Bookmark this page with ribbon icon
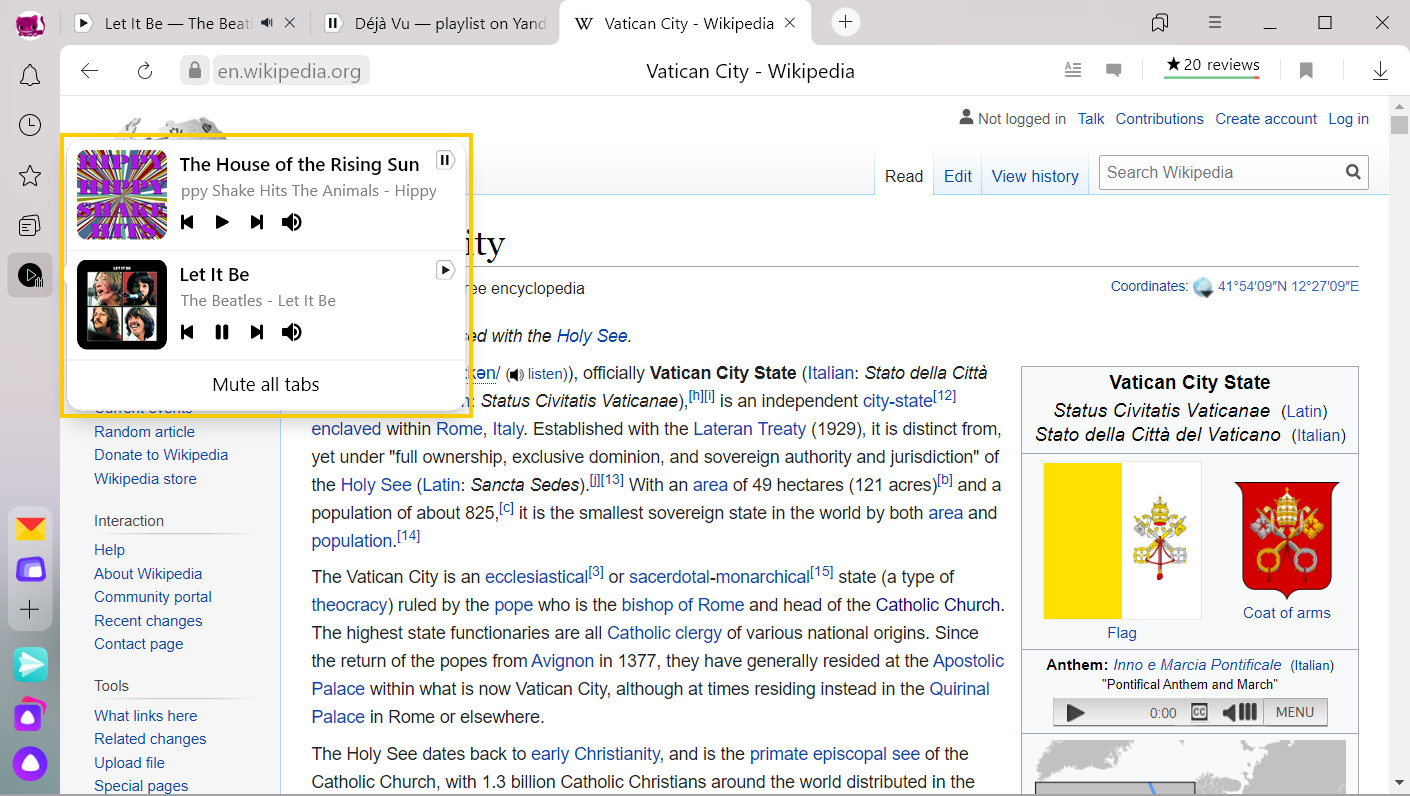 coord(1306,70)
